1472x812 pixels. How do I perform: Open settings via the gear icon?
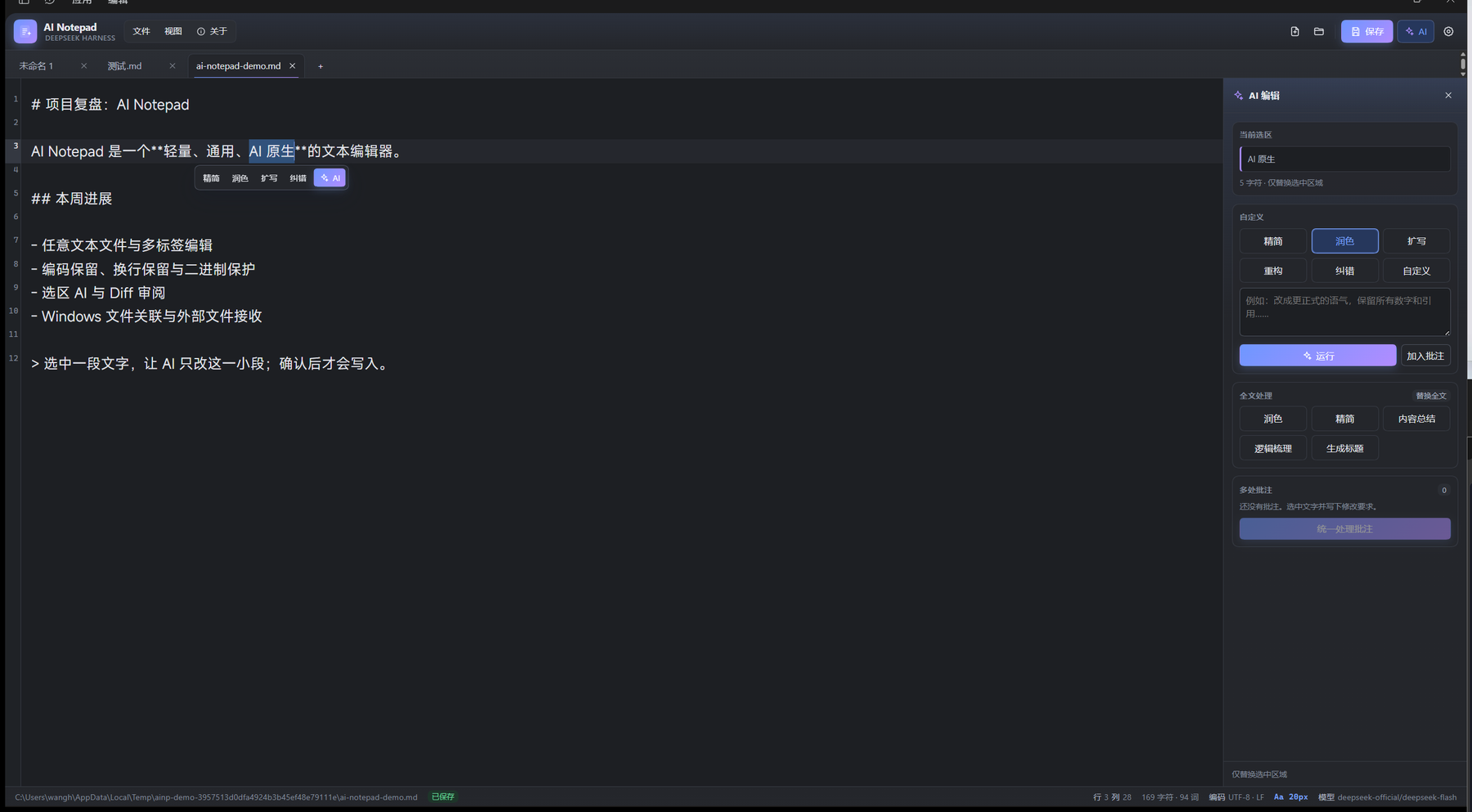(1448, 31)
